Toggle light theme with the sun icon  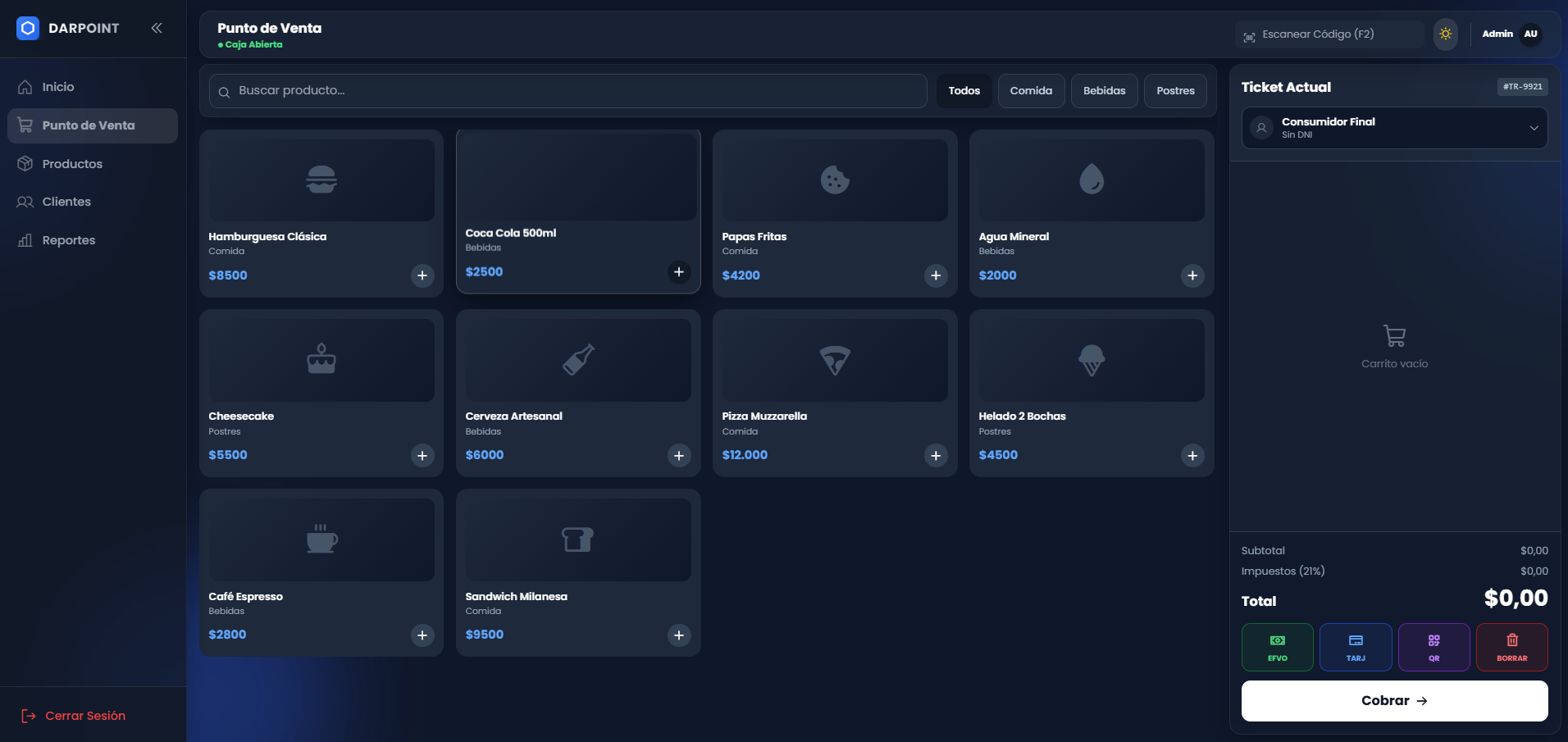1445,34
